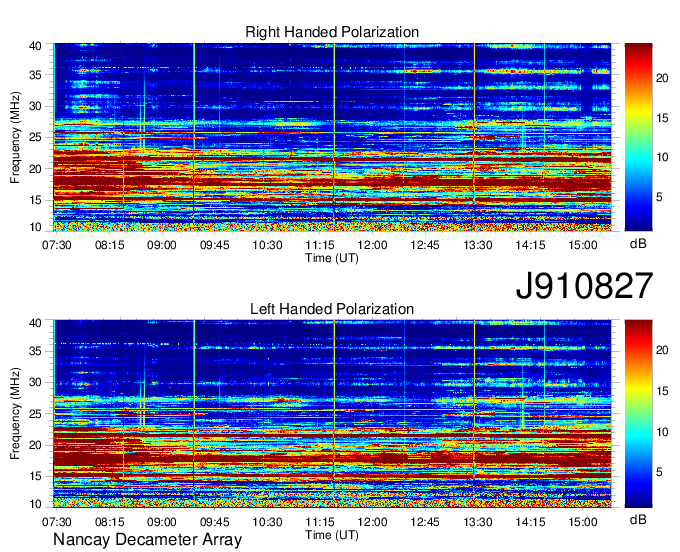Click the 15 MHz tick on Left Handed frequency axis
Image resolution: width=680 pixels, height=552 pixels.
point(36,477)
